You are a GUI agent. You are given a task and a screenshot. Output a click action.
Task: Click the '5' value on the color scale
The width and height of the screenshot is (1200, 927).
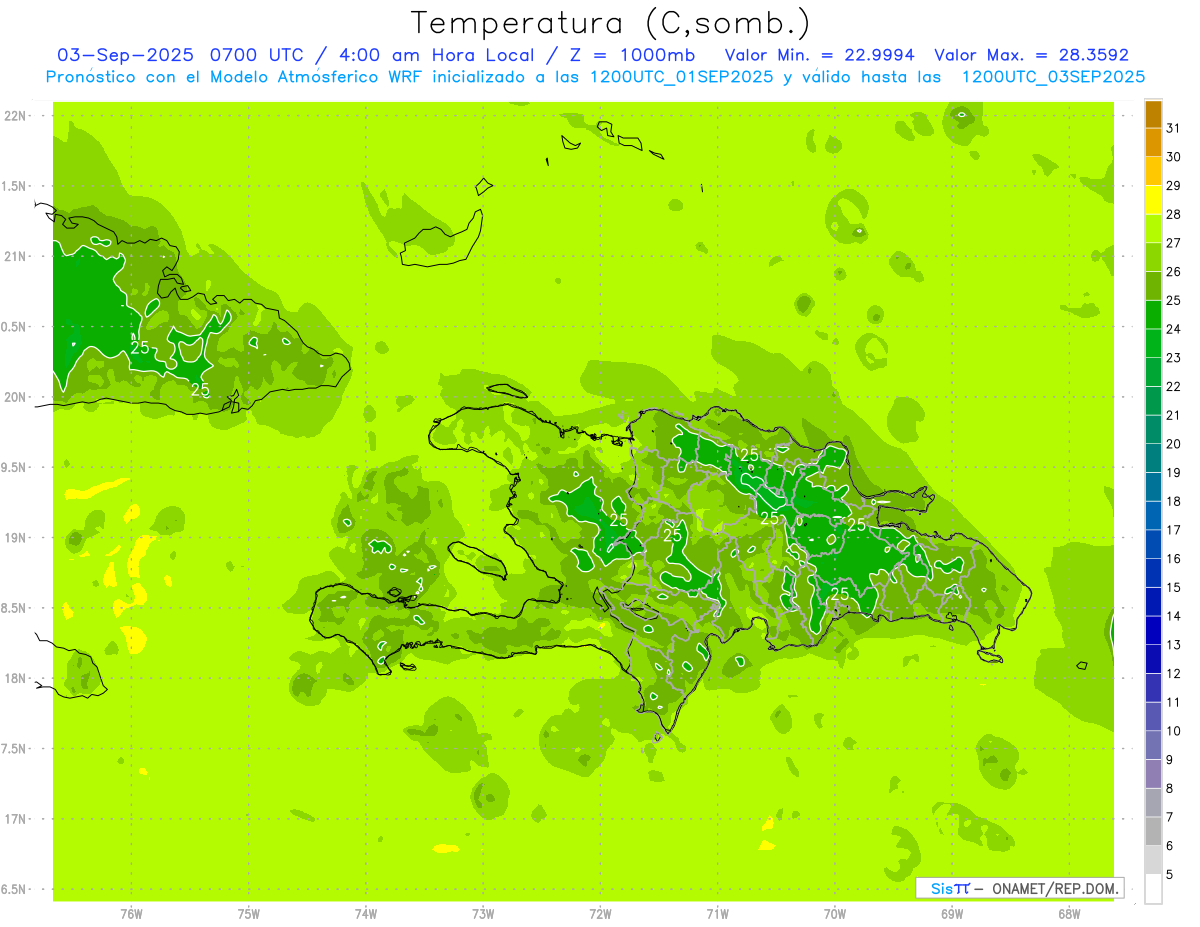pos(1170,875)
